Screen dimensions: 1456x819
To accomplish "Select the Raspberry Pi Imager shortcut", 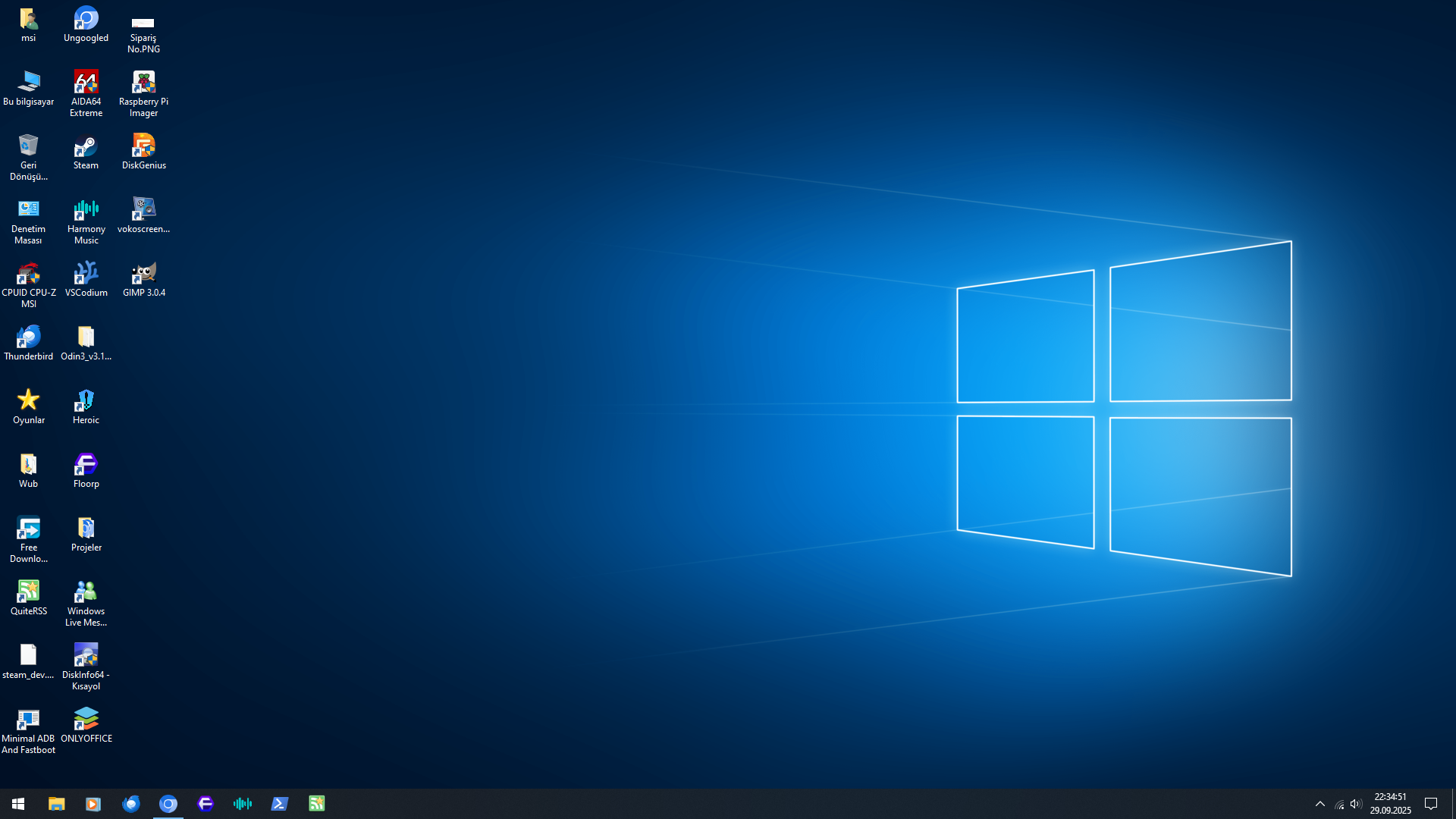I will click(143, 95).
